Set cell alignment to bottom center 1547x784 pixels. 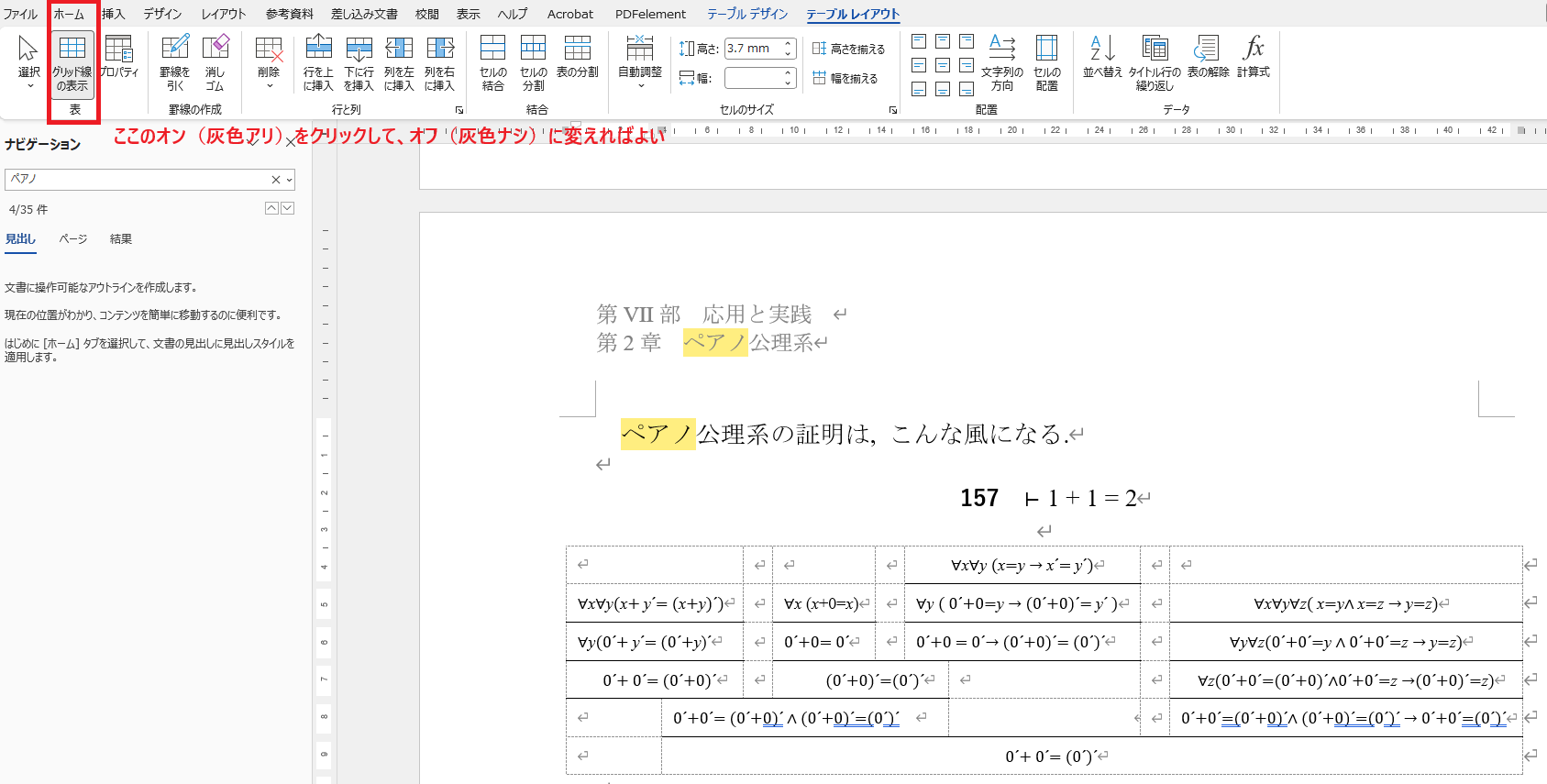(x=943, y=89)
